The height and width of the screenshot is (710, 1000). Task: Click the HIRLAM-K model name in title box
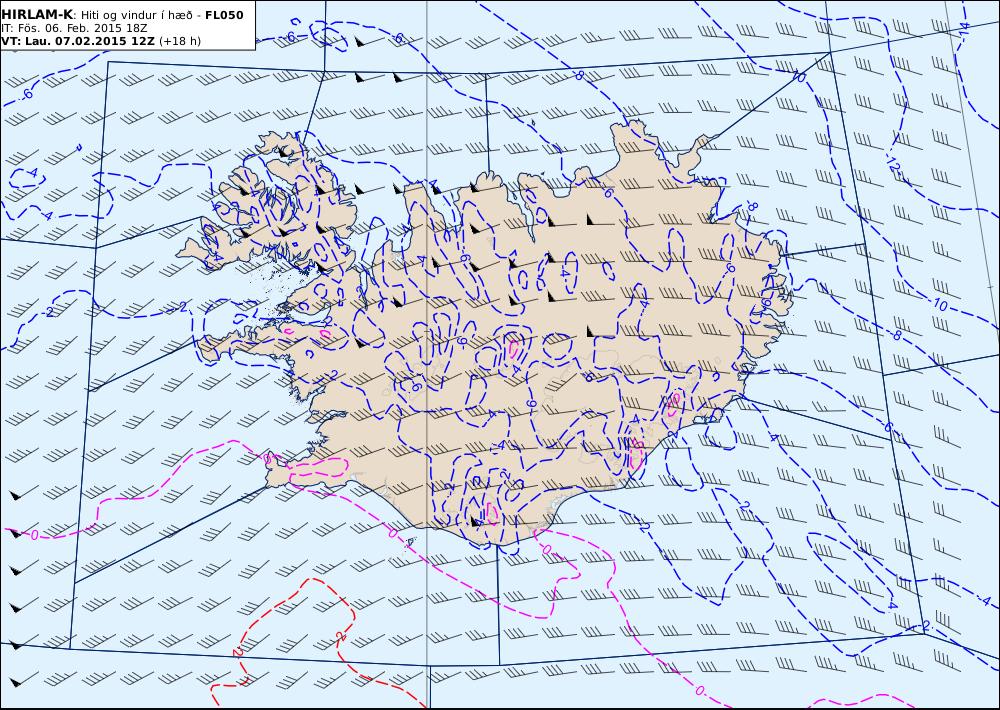coord(37,15)
